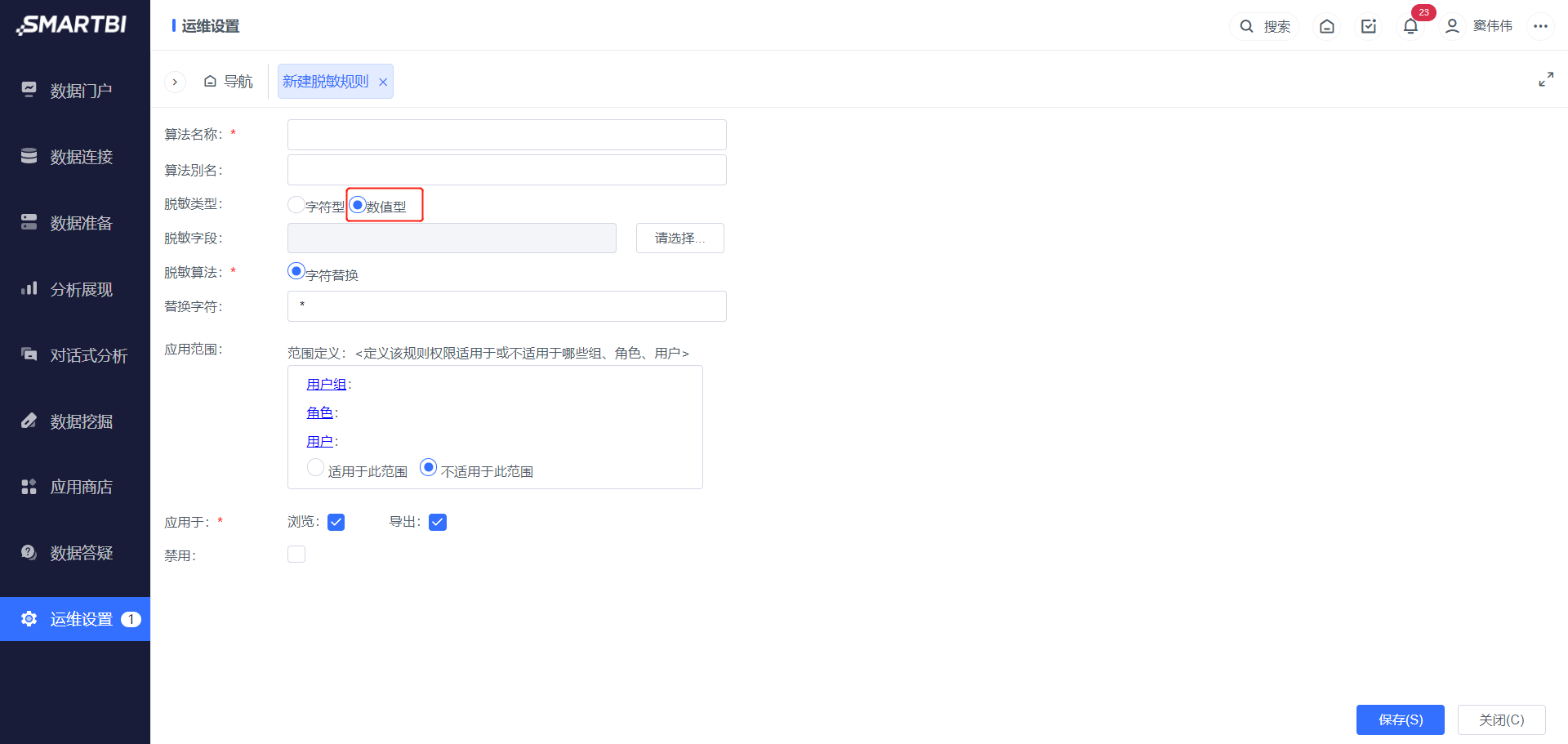Click the 运维设置 page title
The width and height of the screenshot is (1568, 744).
(210, 26)
